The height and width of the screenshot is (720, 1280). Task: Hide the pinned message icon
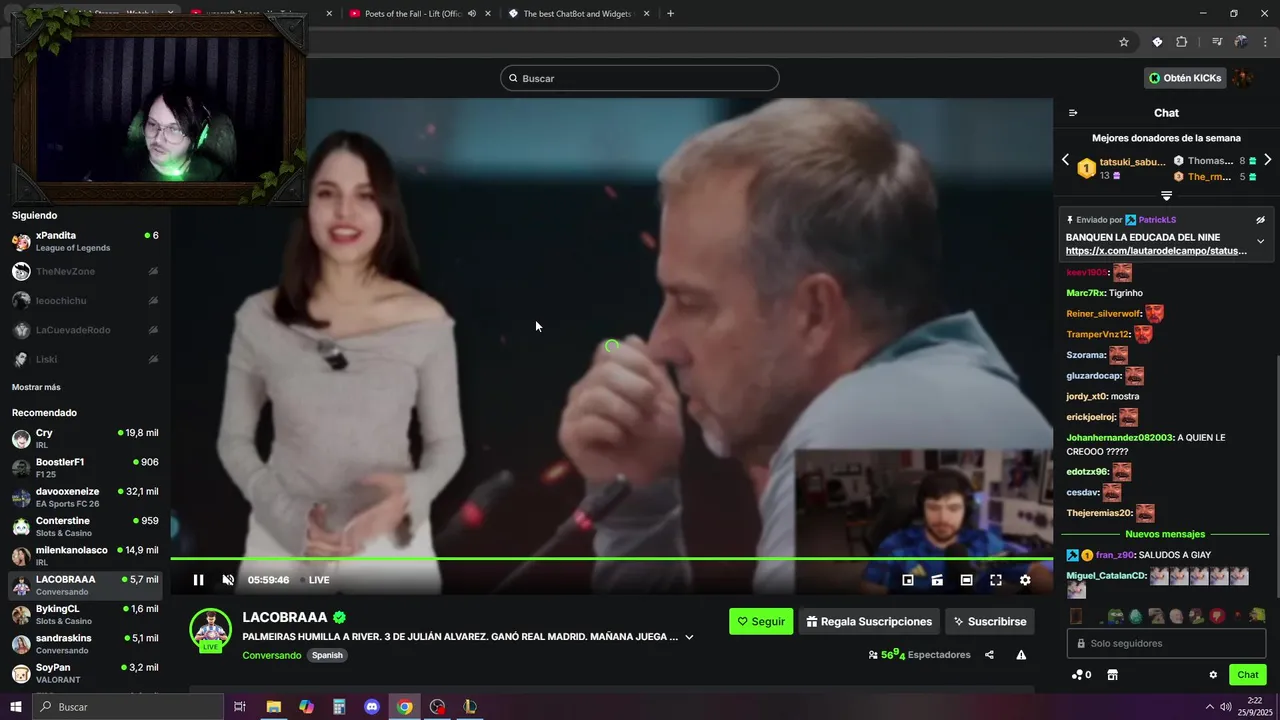point(1260,220)
